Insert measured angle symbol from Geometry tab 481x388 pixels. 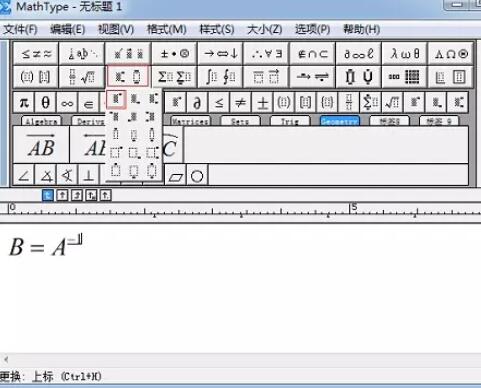46,176
